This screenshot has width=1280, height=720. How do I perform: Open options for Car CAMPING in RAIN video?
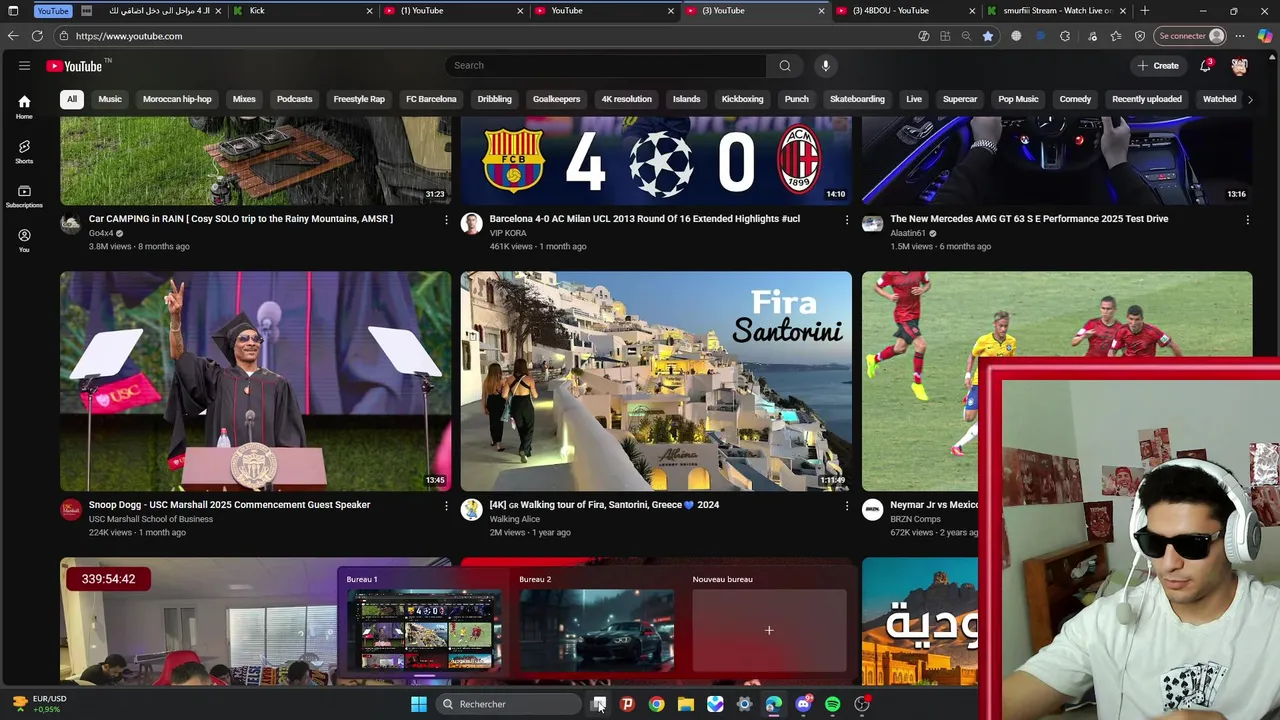tap(446, 219)
